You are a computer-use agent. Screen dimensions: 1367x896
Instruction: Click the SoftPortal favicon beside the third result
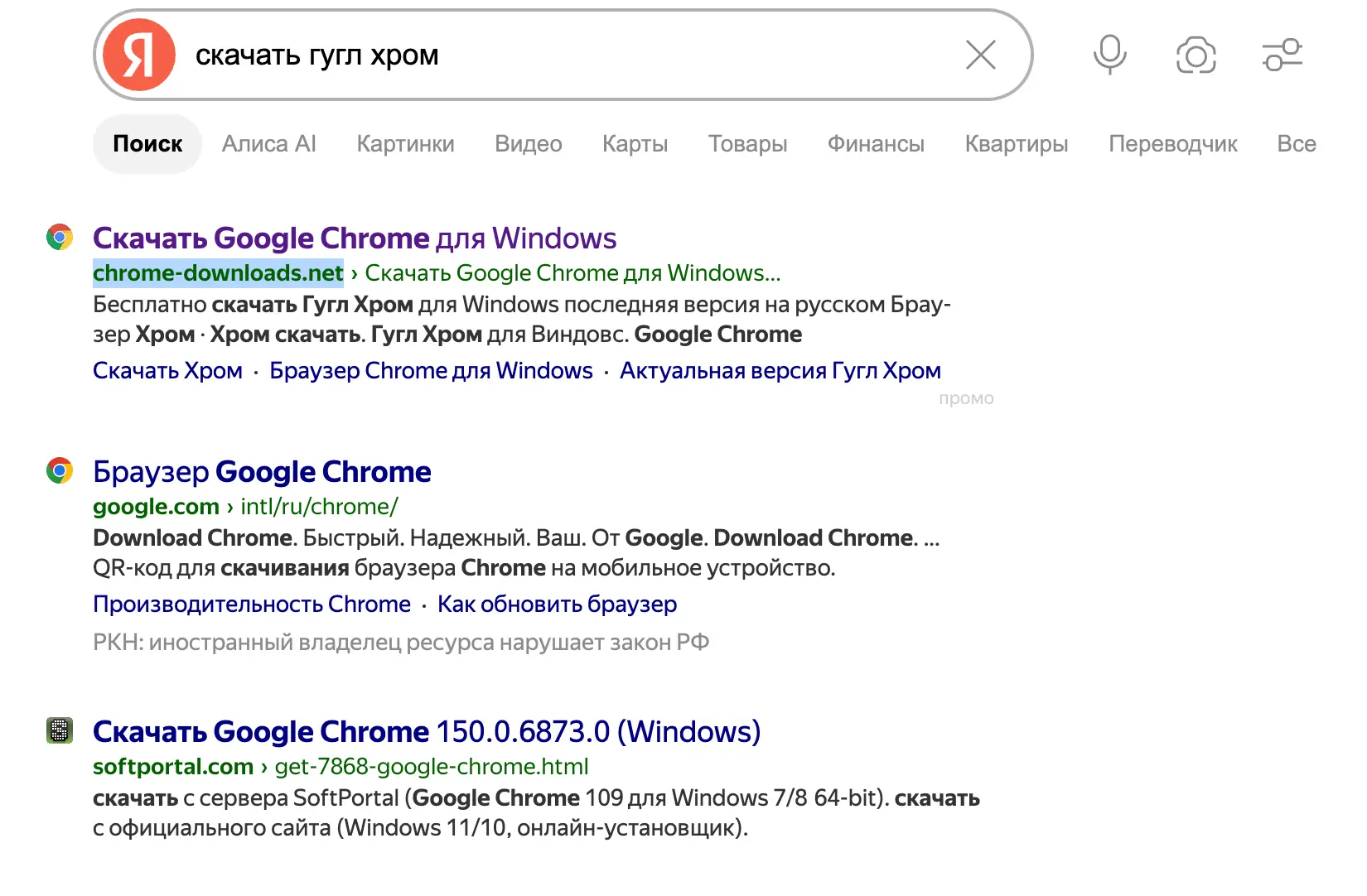point(60,730)
